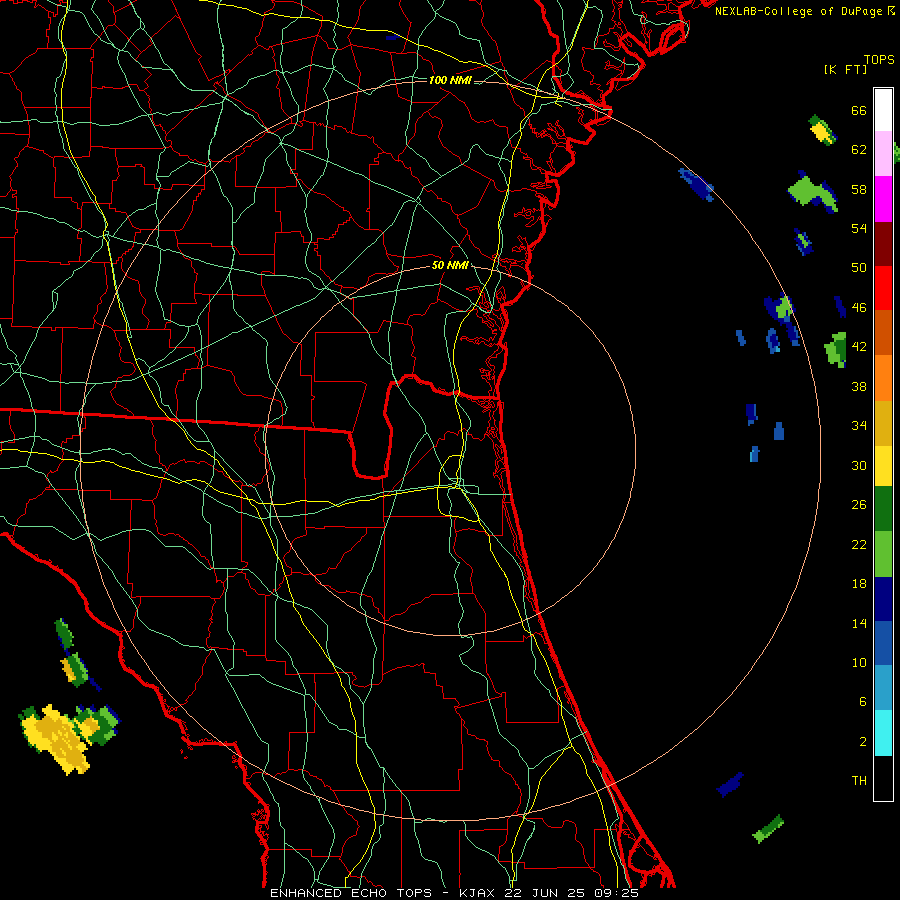Click the legend value 10

coord(859,662)
